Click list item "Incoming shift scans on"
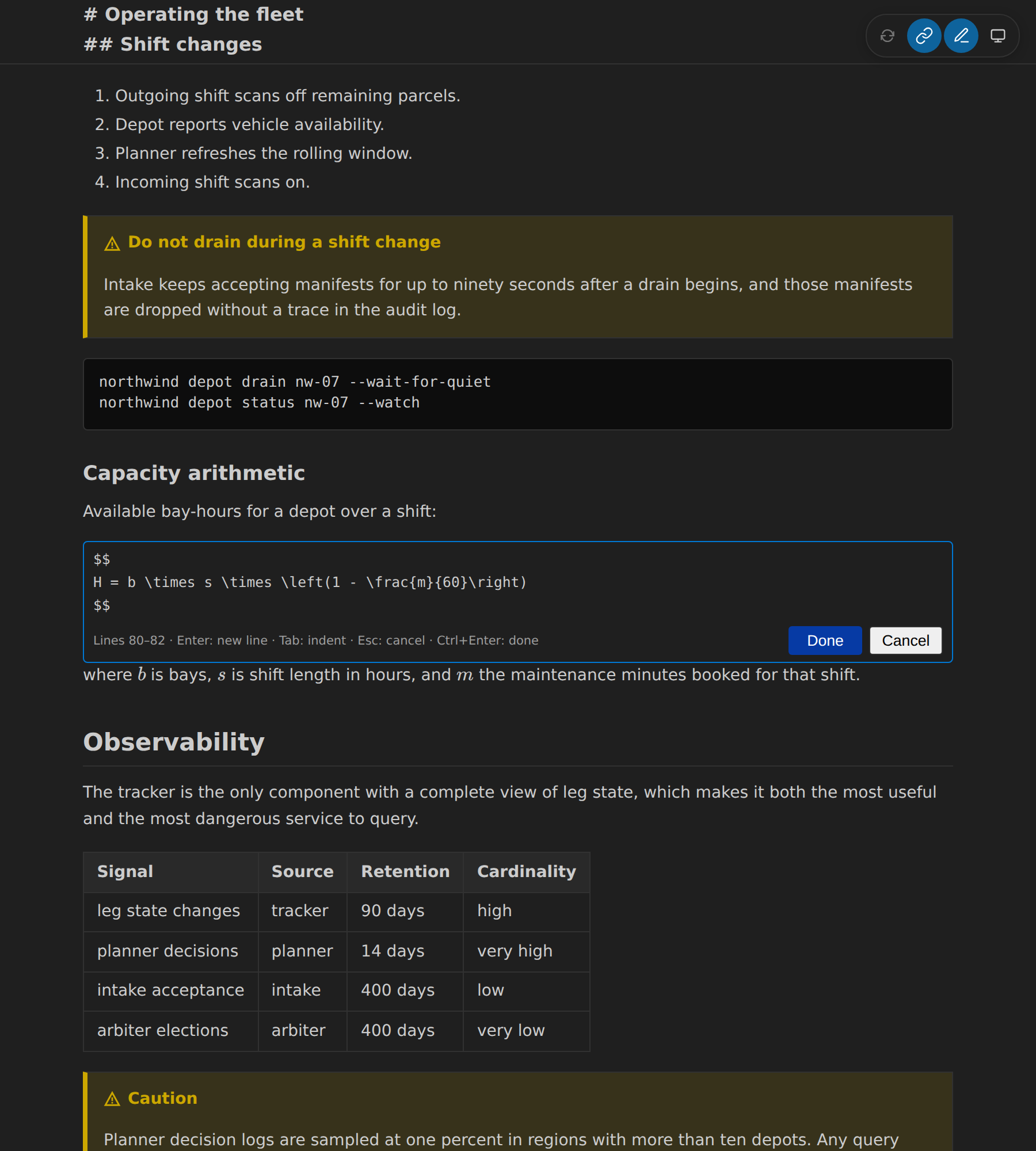This screenshot has width=1036, height=1151. click(212, 182)
